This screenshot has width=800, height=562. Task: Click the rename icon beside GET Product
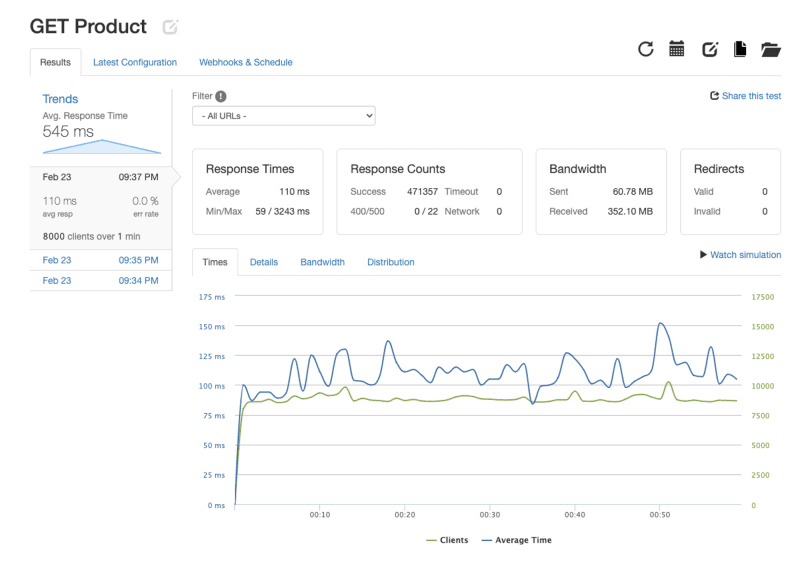tap(170, 27)
